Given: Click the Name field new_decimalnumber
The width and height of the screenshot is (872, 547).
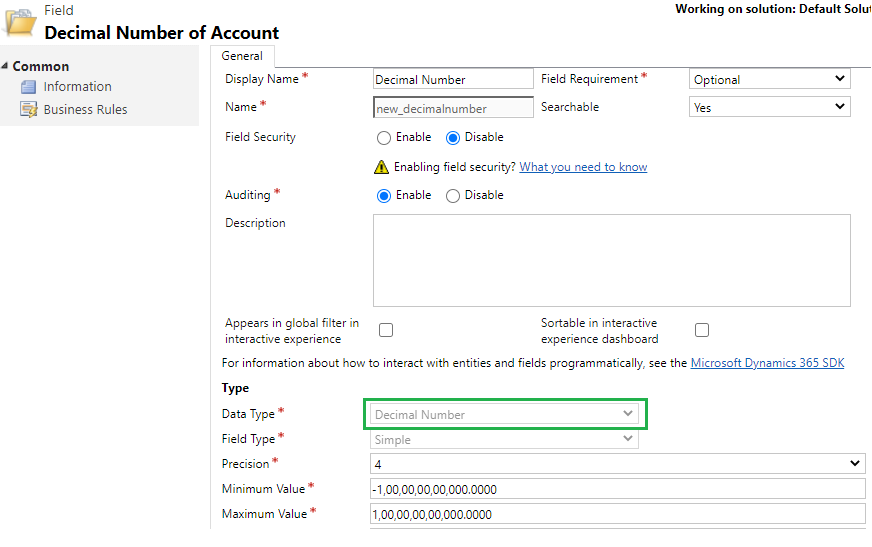Looking at the screenshot, I should (x=453, y=107).
